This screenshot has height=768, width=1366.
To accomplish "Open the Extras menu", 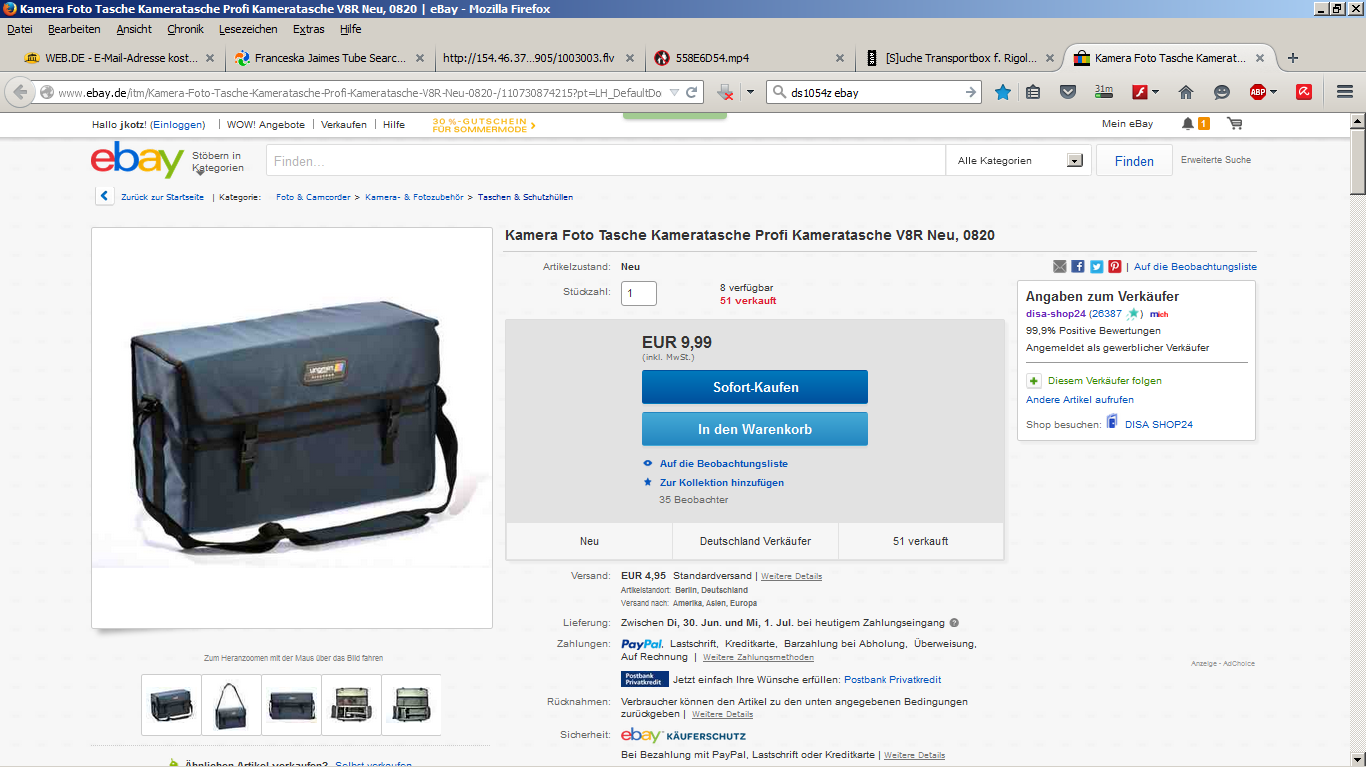I will pos(309,29).
